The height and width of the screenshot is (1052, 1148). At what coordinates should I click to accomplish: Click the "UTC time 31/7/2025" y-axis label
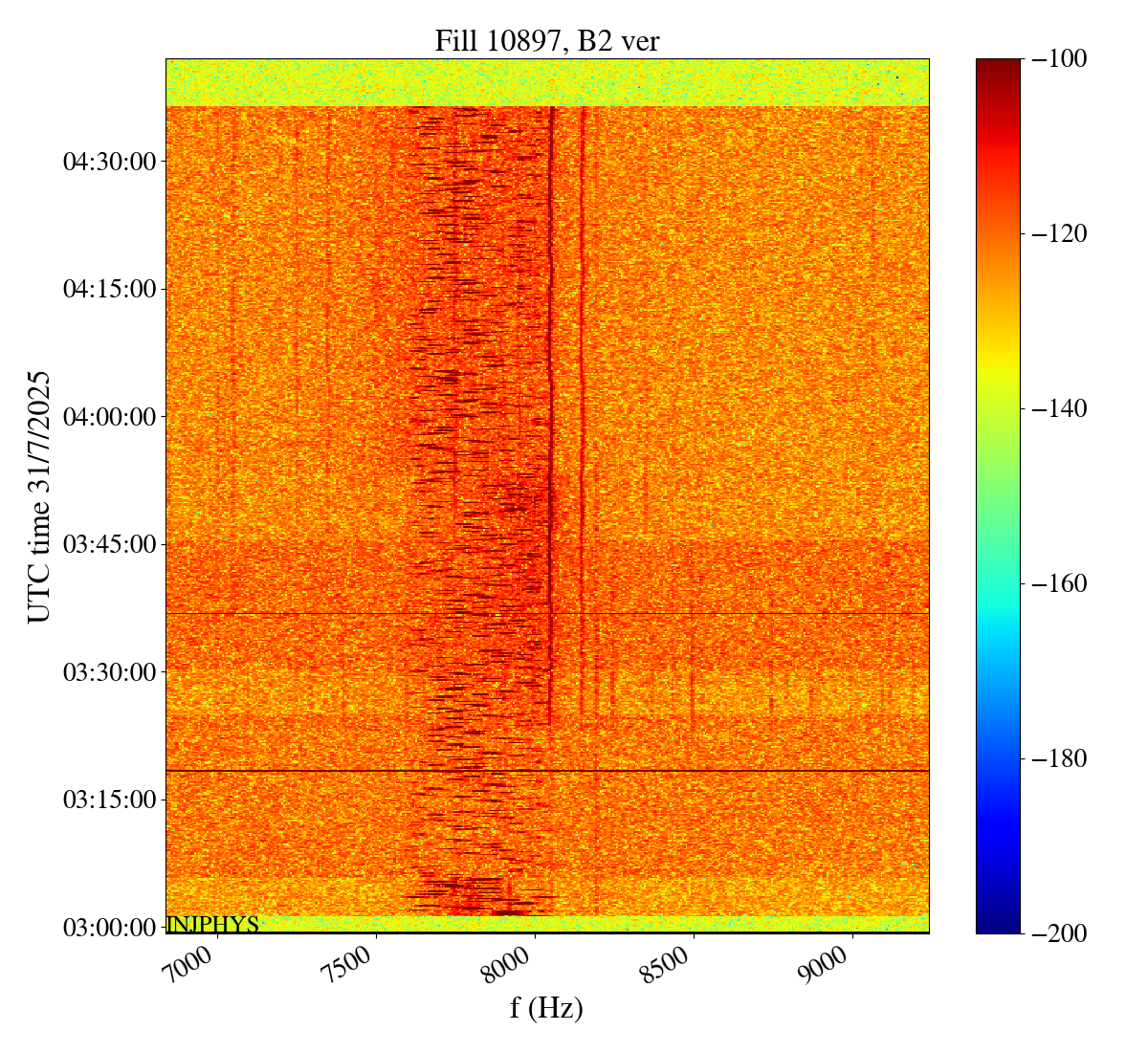point(39,496)
